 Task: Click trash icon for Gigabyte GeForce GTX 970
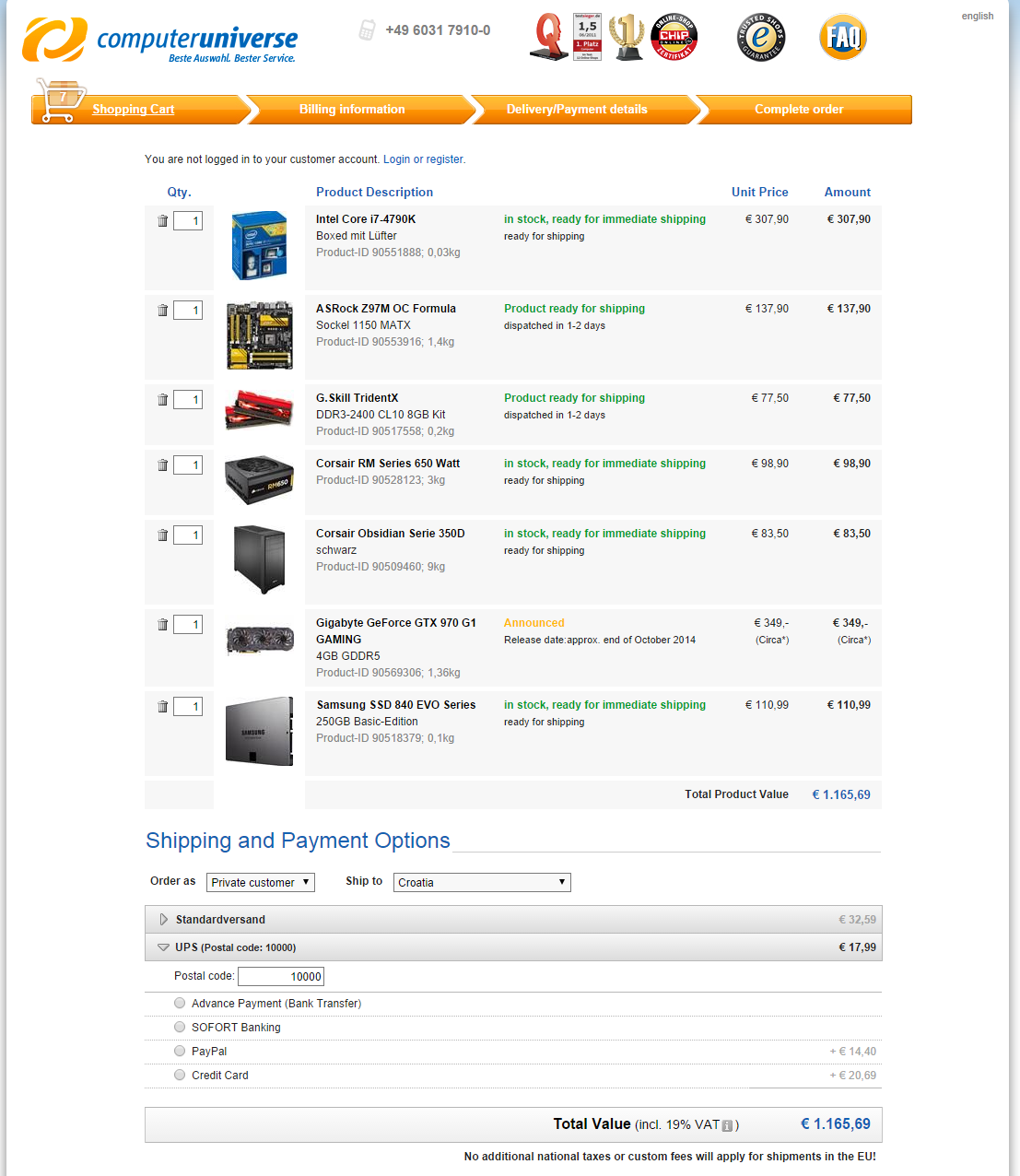(163, 625)
